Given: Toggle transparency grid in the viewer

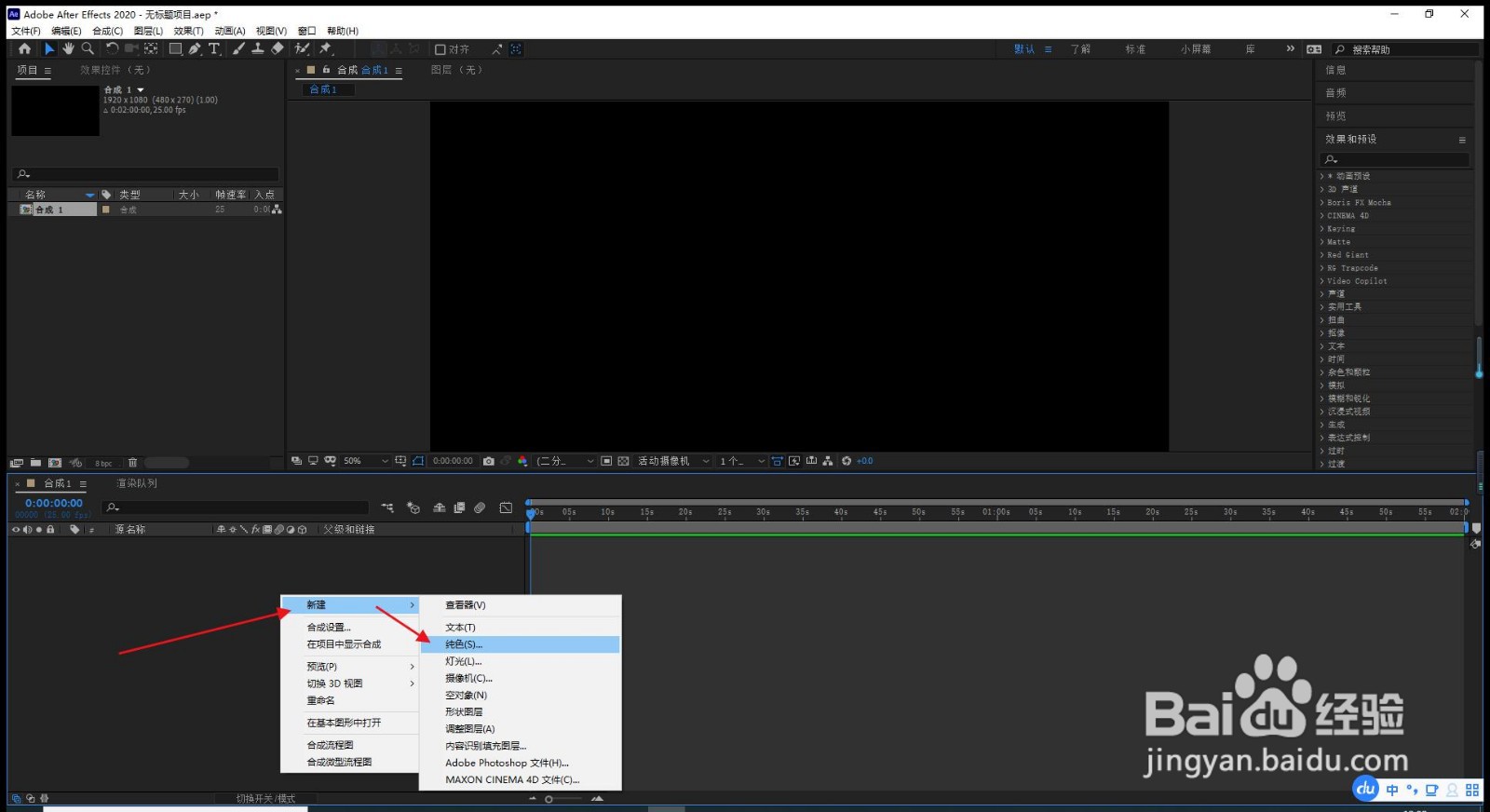Looking at the screenshot, I should [623, 461].
